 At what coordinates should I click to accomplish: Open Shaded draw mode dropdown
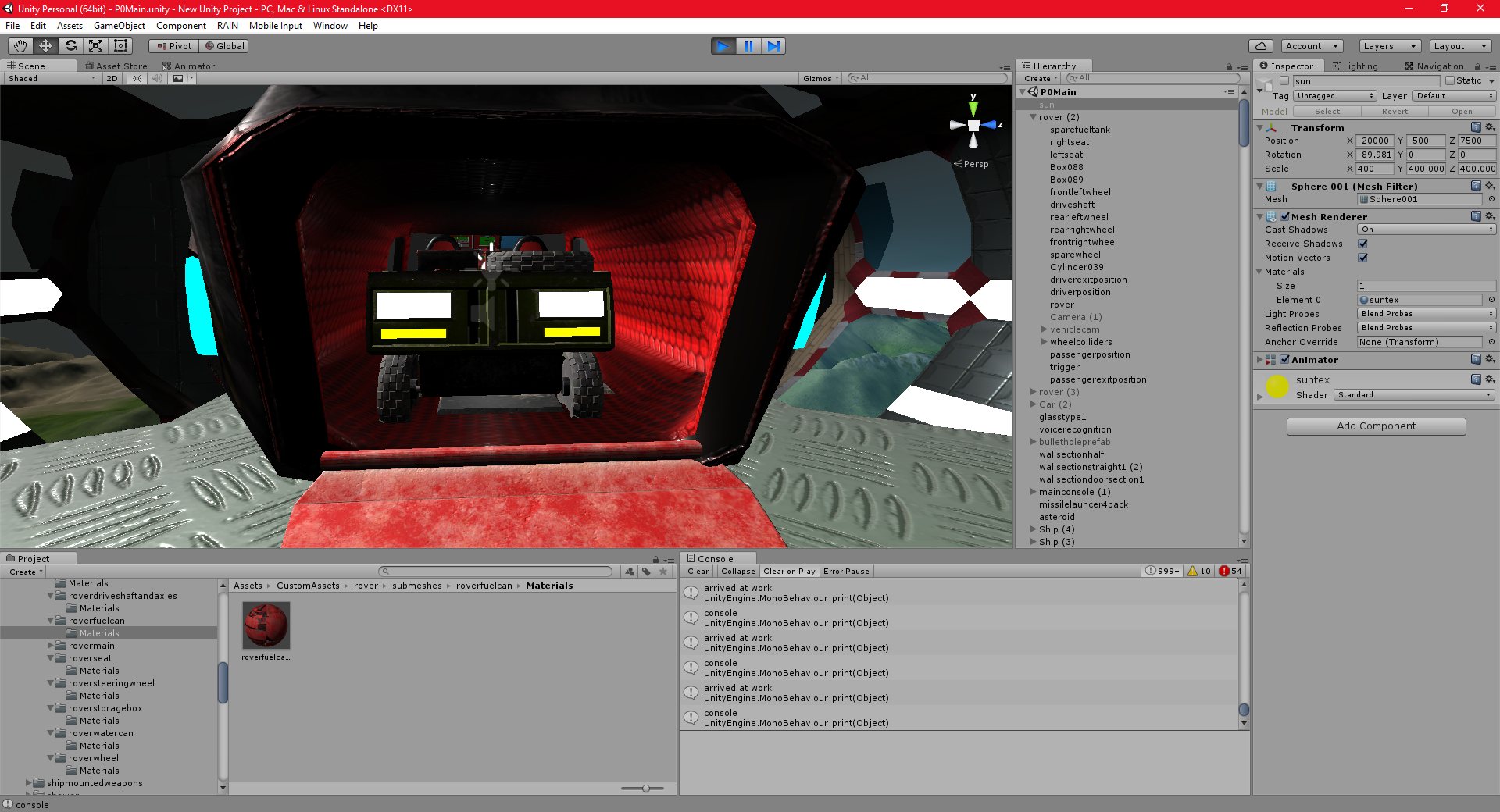pyautogui.click(x=51, y=78)
